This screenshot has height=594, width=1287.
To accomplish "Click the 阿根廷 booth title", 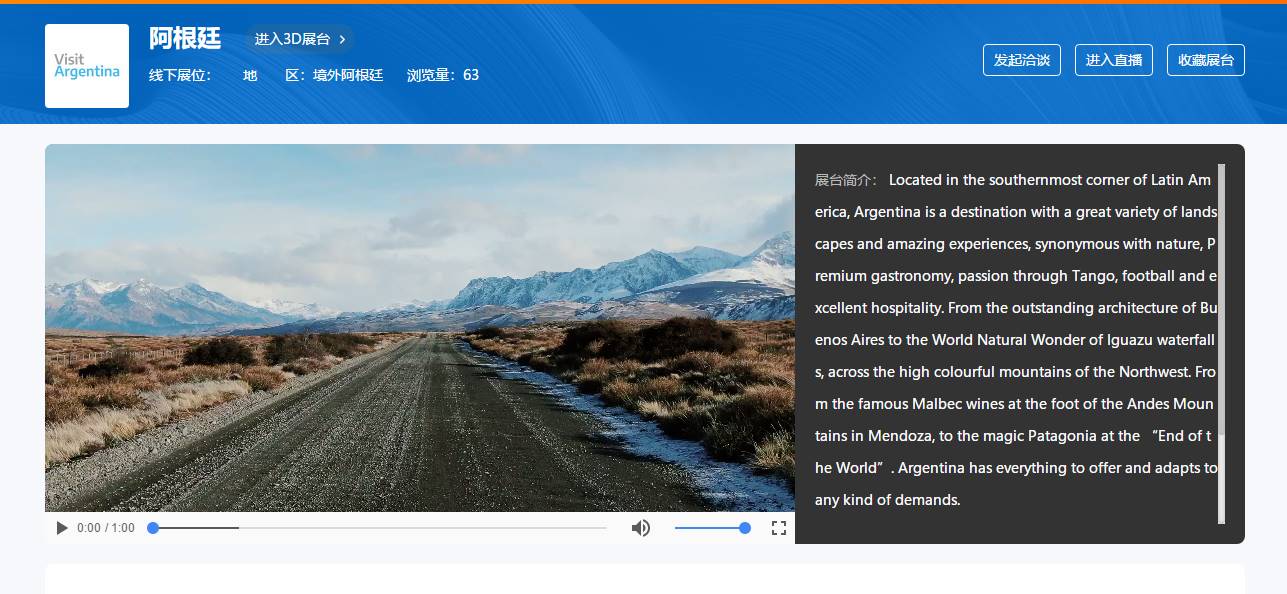I will pyautogui.click(x=185, y=38).
